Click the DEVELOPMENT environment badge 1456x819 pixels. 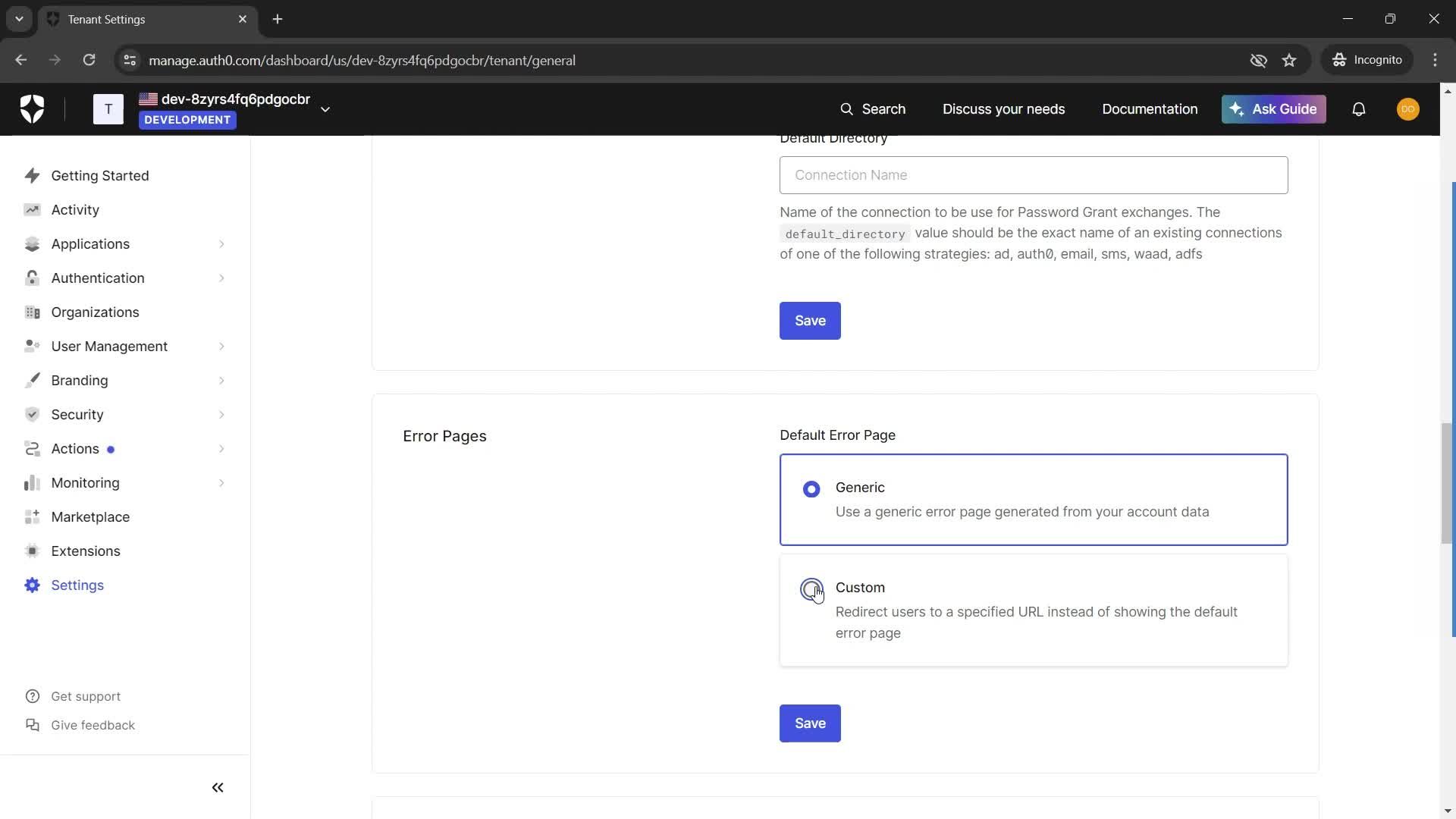187,120
